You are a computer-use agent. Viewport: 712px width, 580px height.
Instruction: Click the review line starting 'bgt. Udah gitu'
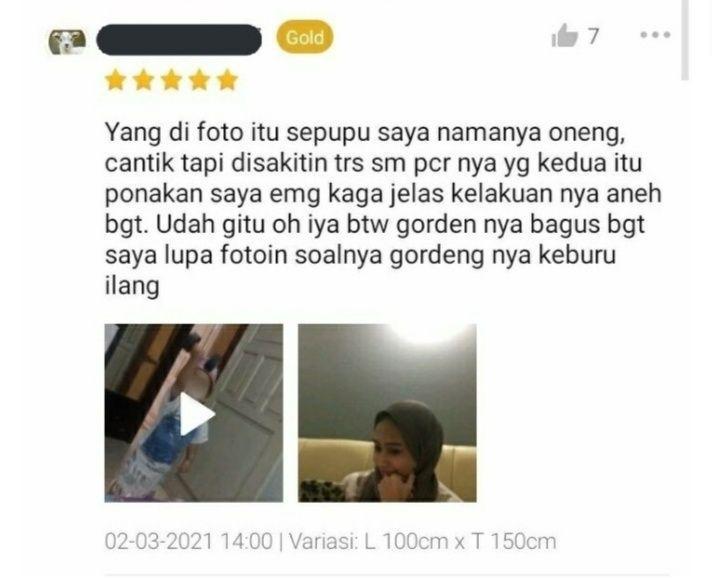pos(375,225)
